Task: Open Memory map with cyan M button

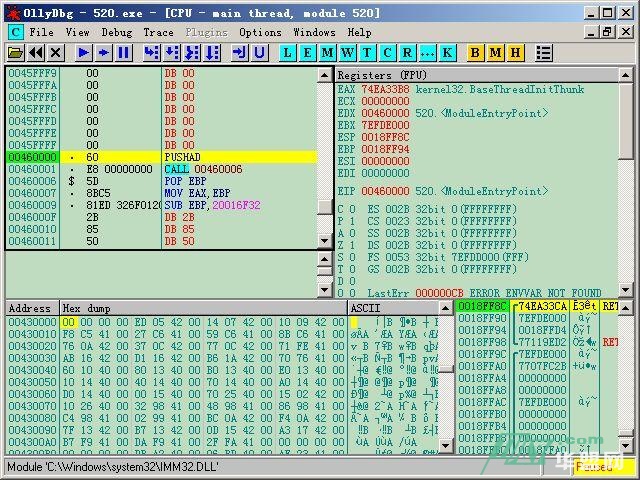Action: click(x=327, y=52)
